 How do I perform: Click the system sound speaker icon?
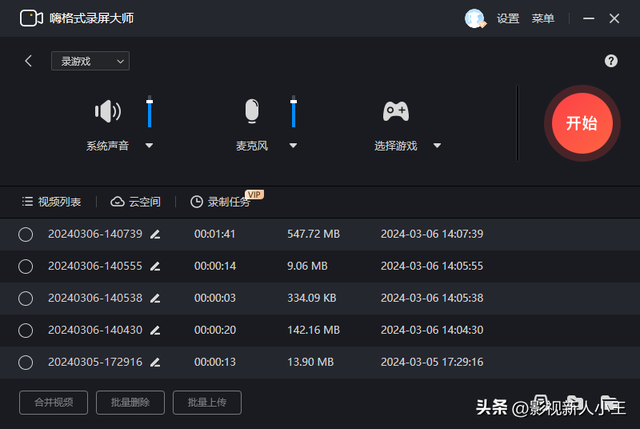(x=107, y=111)
